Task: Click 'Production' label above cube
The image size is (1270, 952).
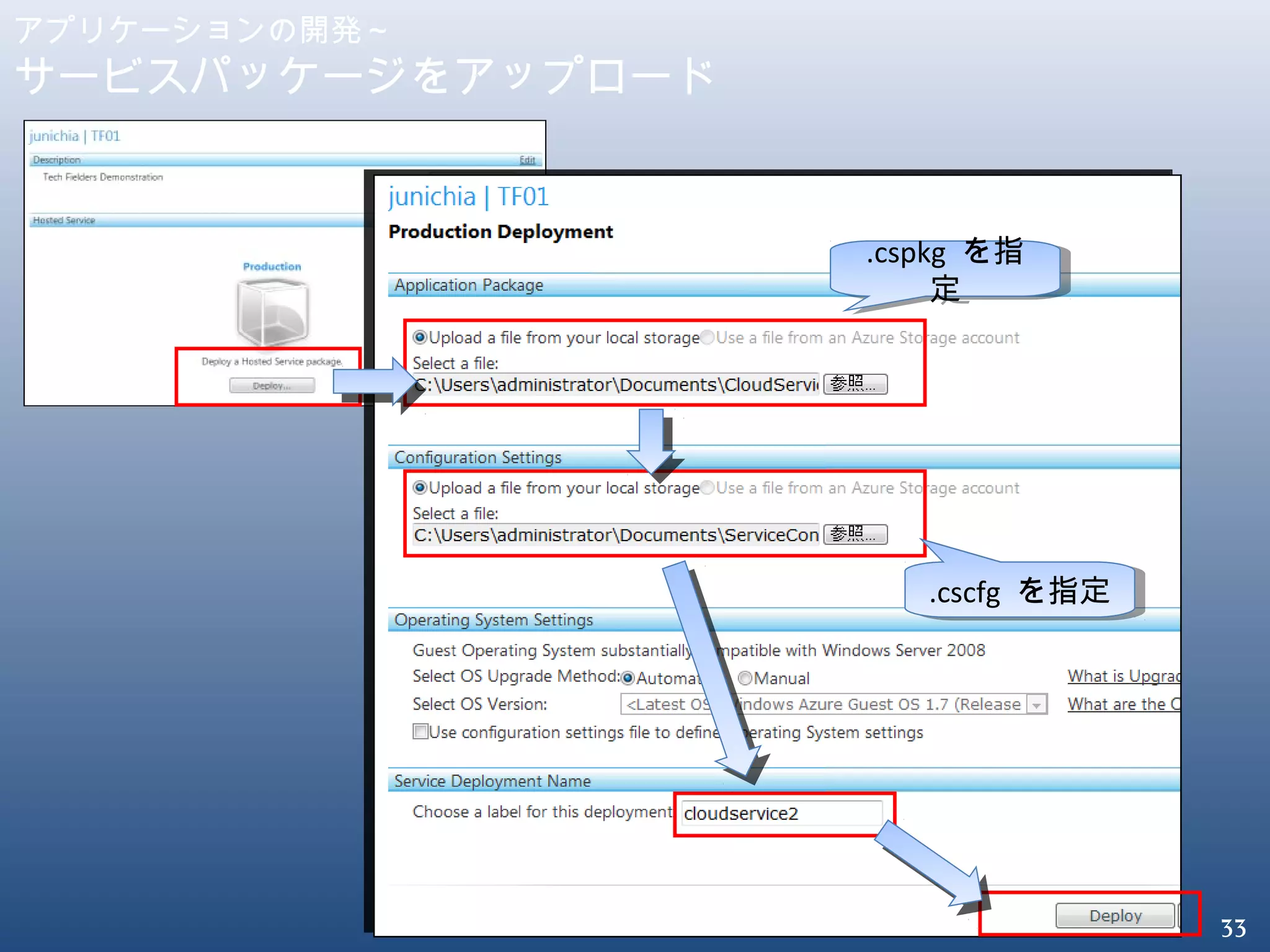Action: click(272, 267)
